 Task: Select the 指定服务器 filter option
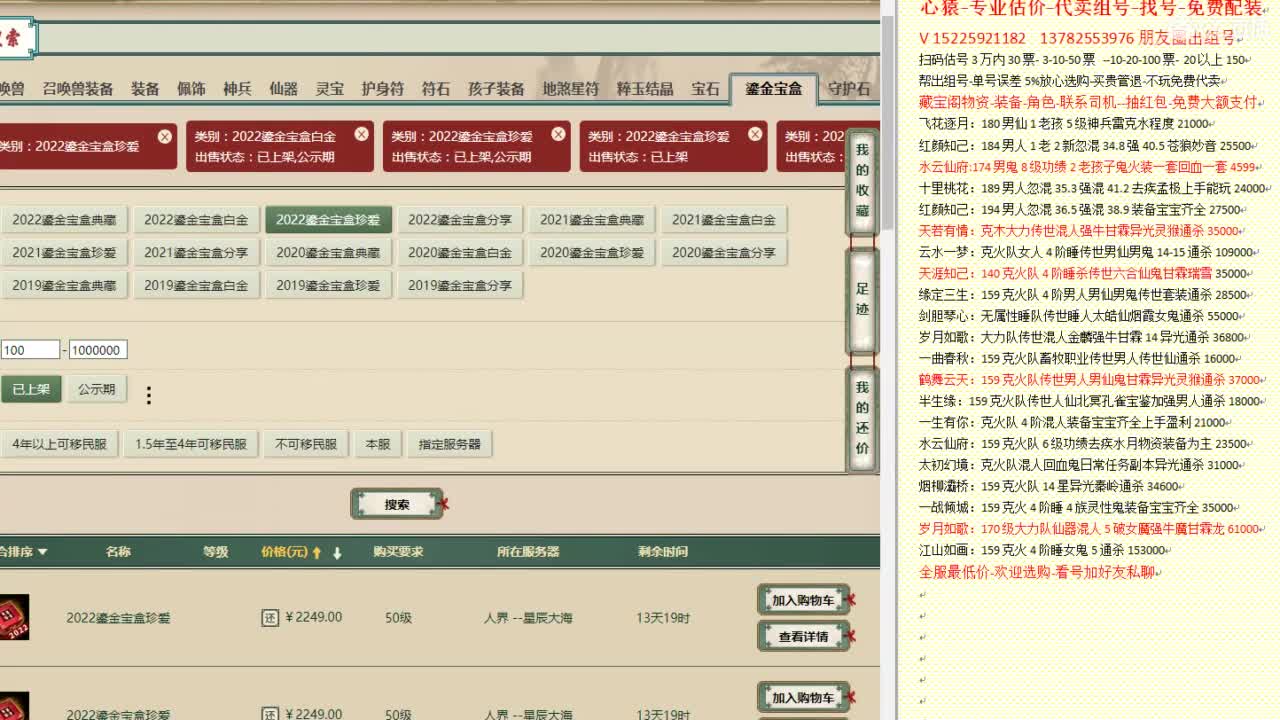pyautogui.click(x=450, y=444)
